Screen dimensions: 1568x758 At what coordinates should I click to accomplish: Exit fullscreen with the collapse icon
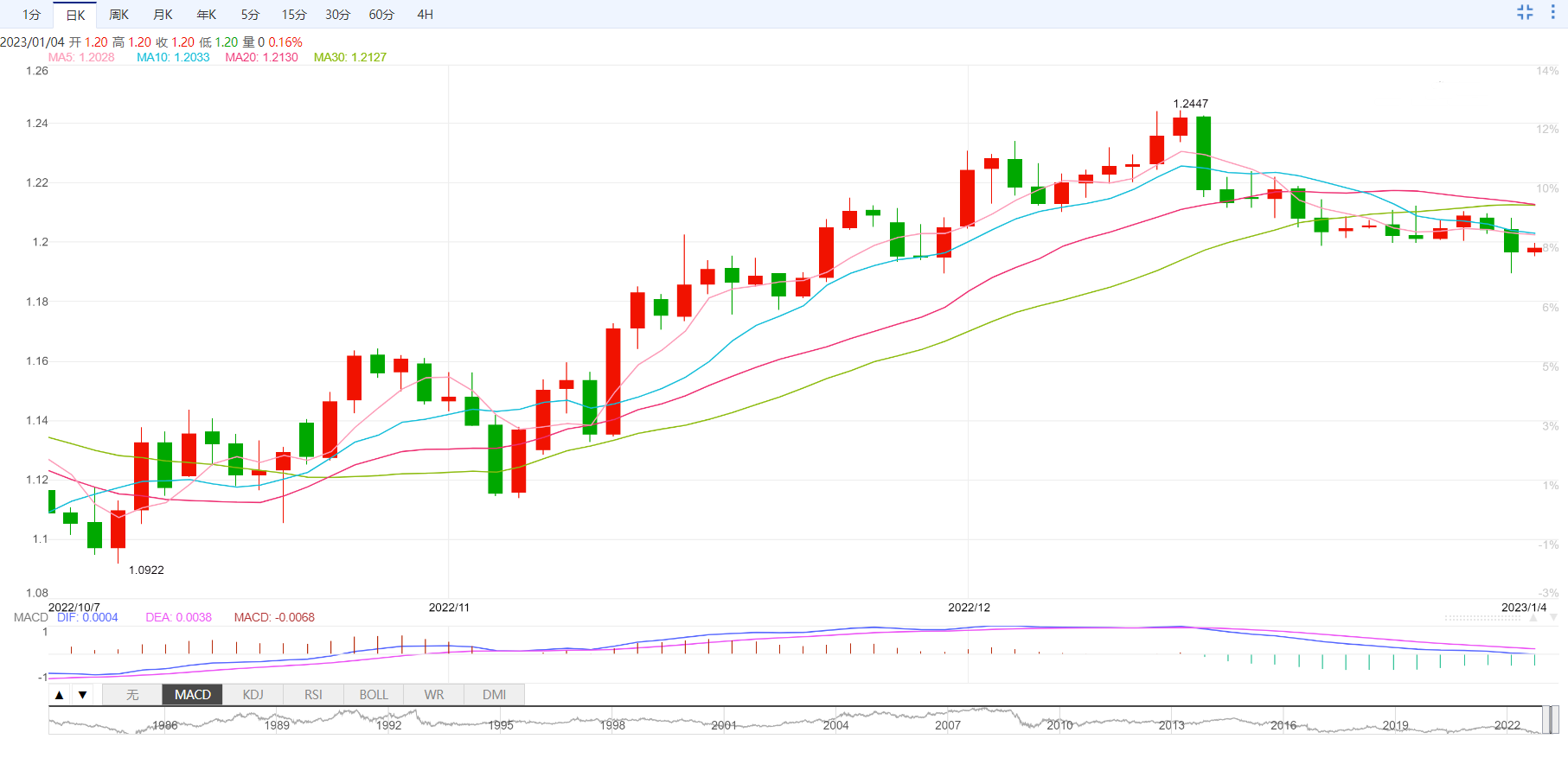pos(1525,13)
